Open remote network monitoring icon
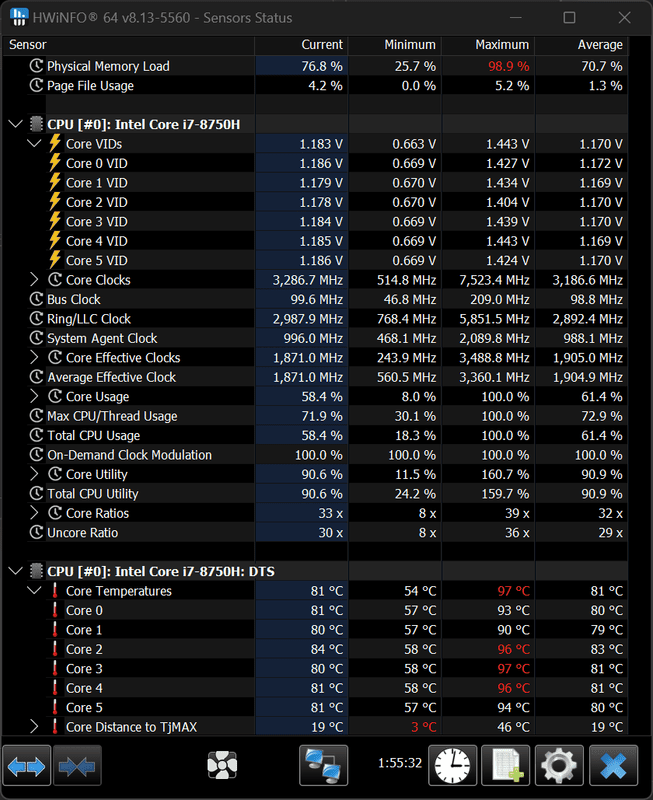This screenshot has width=653, height=800. (323, 765)
